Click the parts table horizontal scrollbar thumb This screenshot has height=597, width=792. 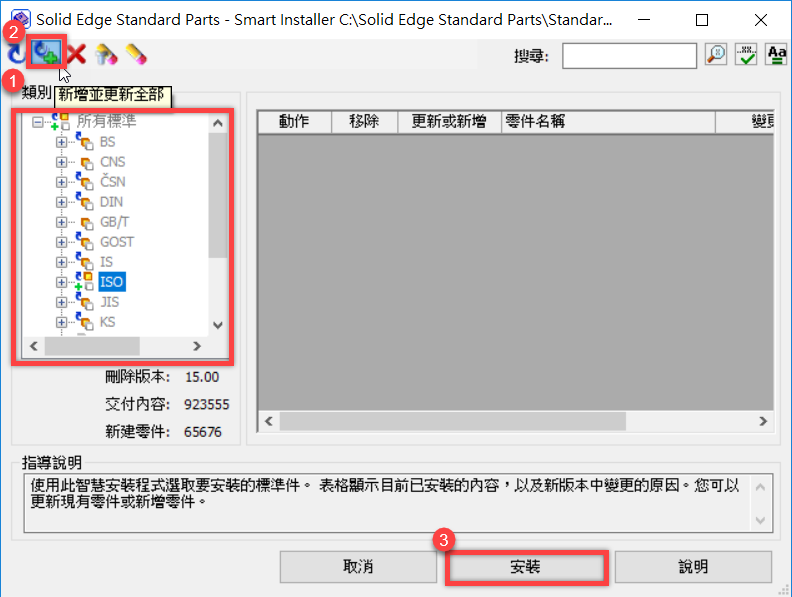pyautogui.click(x=453, y=421)
